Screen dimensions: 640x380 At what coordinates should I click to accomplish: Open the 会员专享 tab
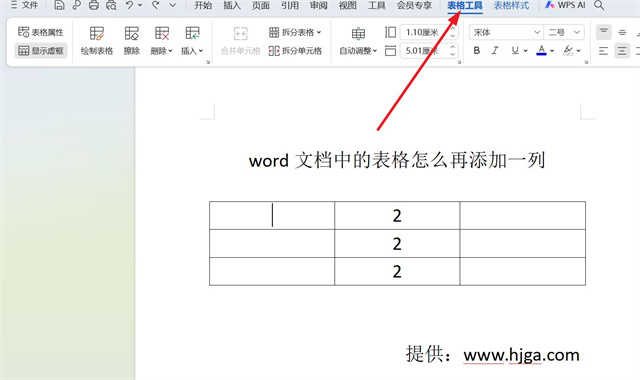tap(414, 6)
